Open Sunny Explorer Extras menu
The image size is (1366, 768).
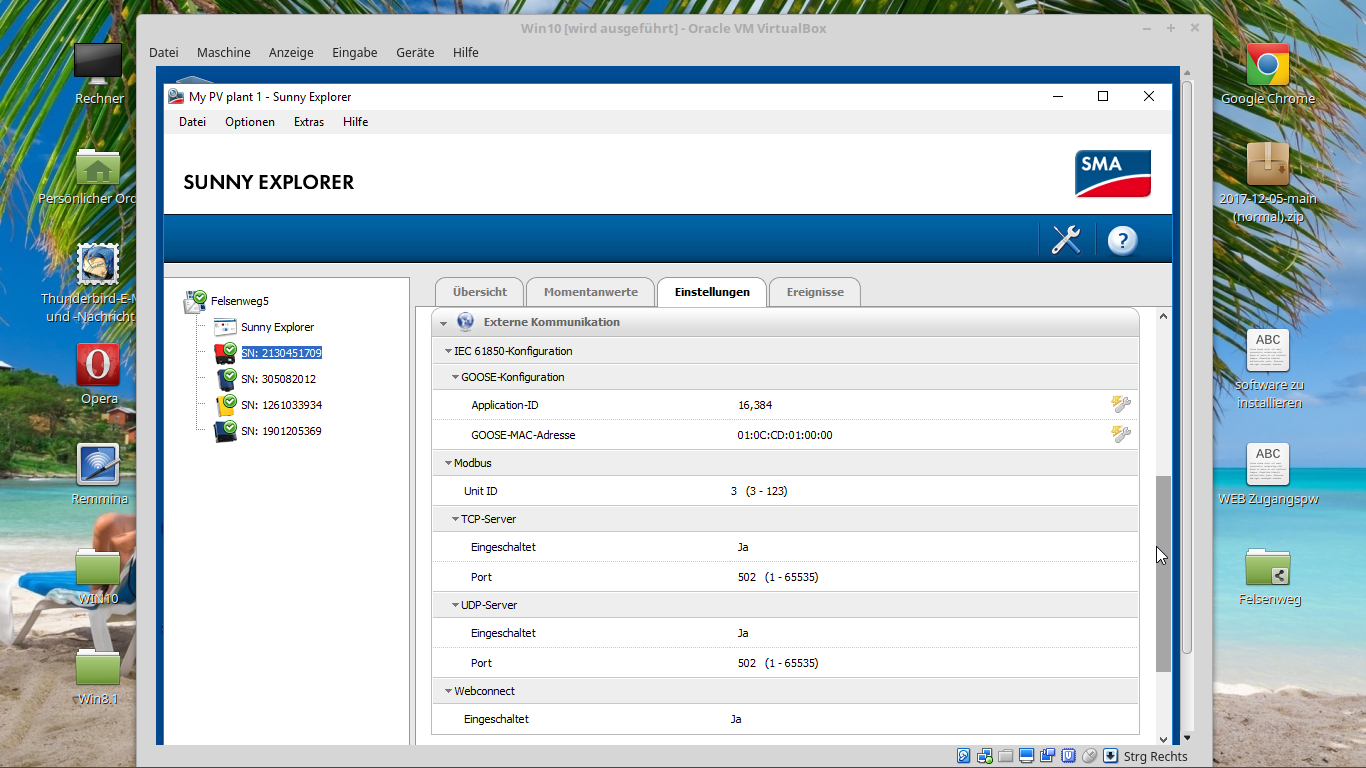pos(309,122)
